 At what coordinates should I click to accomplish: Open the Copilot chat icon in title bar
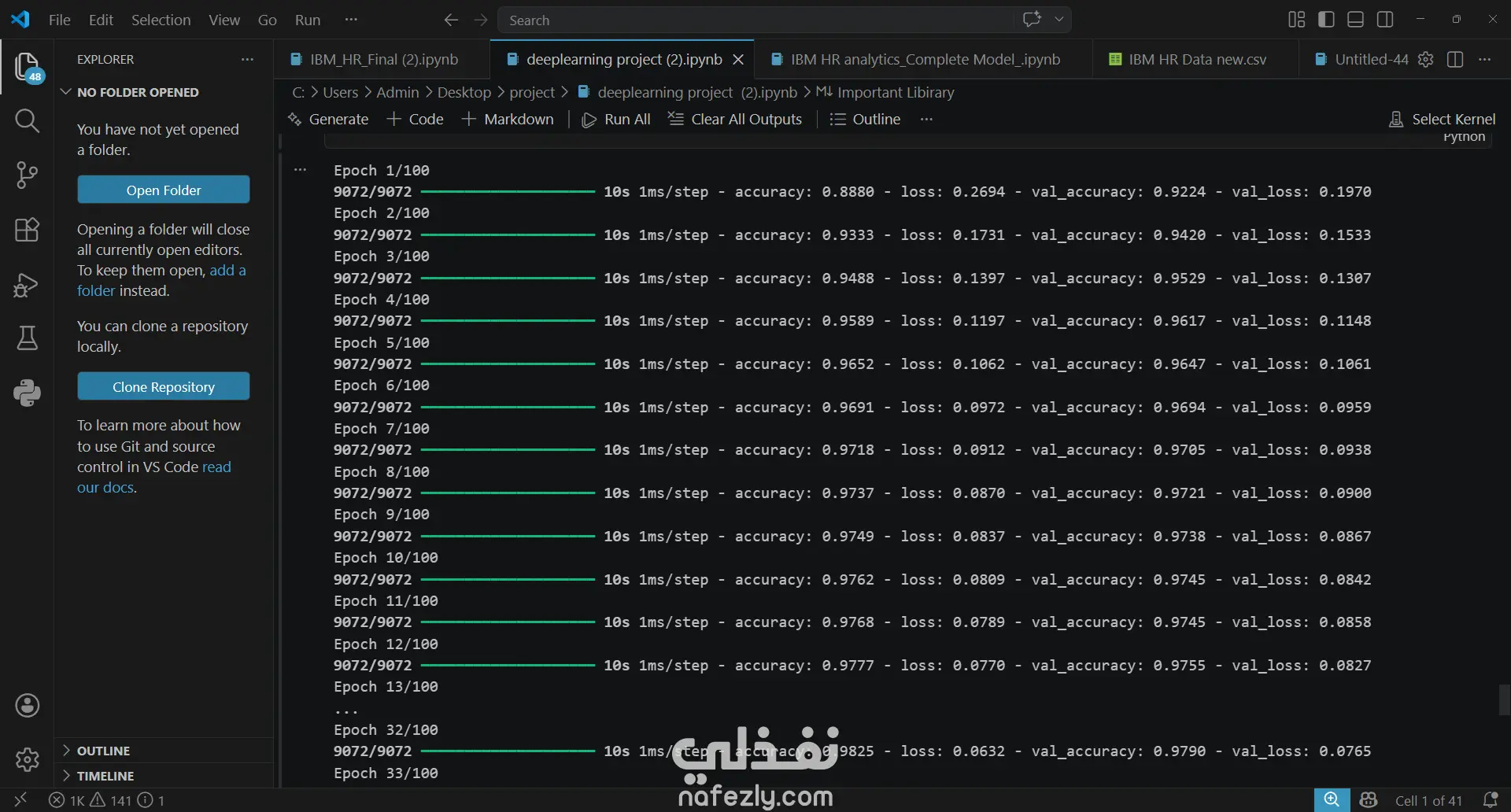(1032, 20)
